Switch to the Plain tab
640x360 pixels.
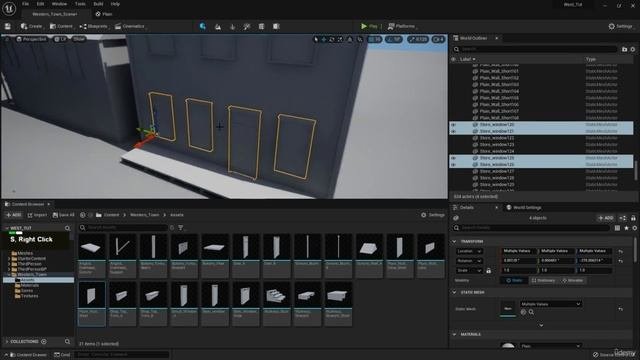pos(104,14)
